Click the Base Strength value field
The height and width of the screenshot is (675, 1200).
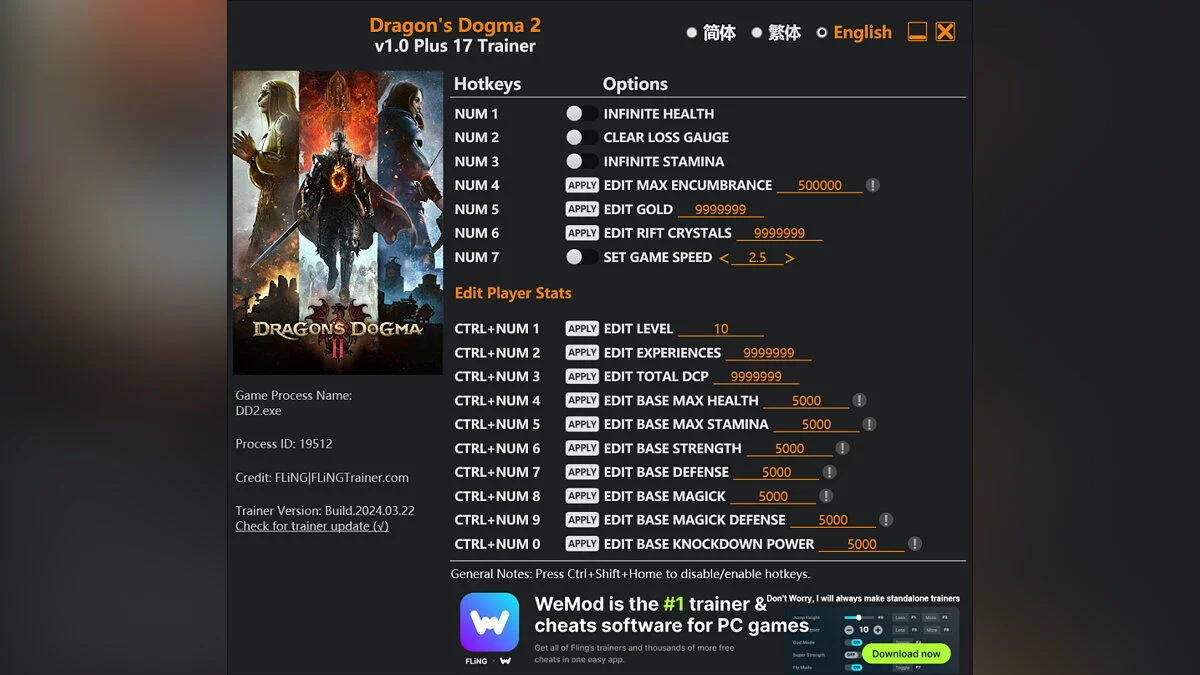point(789,448)
